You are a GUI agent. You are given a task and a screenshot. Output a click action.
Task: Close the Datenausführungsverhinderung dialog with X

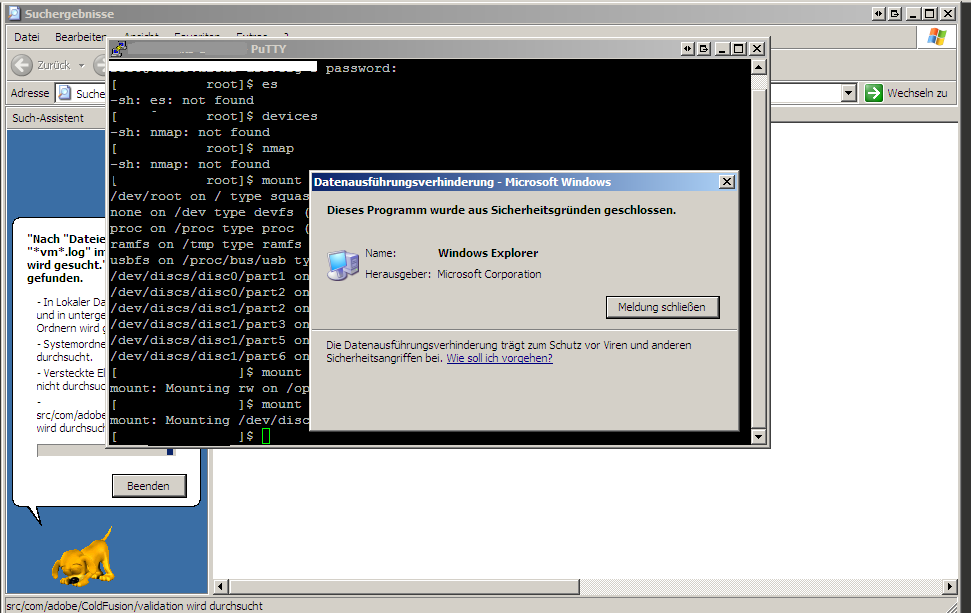click(x=727, y=181)
